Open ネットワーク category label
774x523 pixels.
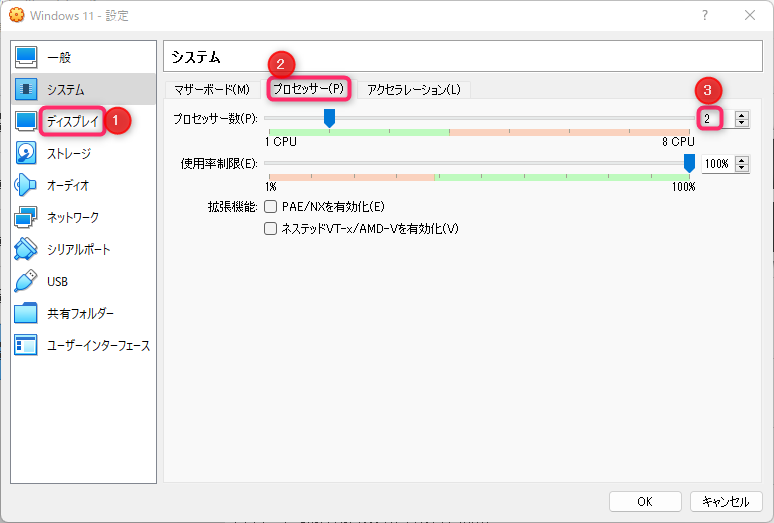73,218
